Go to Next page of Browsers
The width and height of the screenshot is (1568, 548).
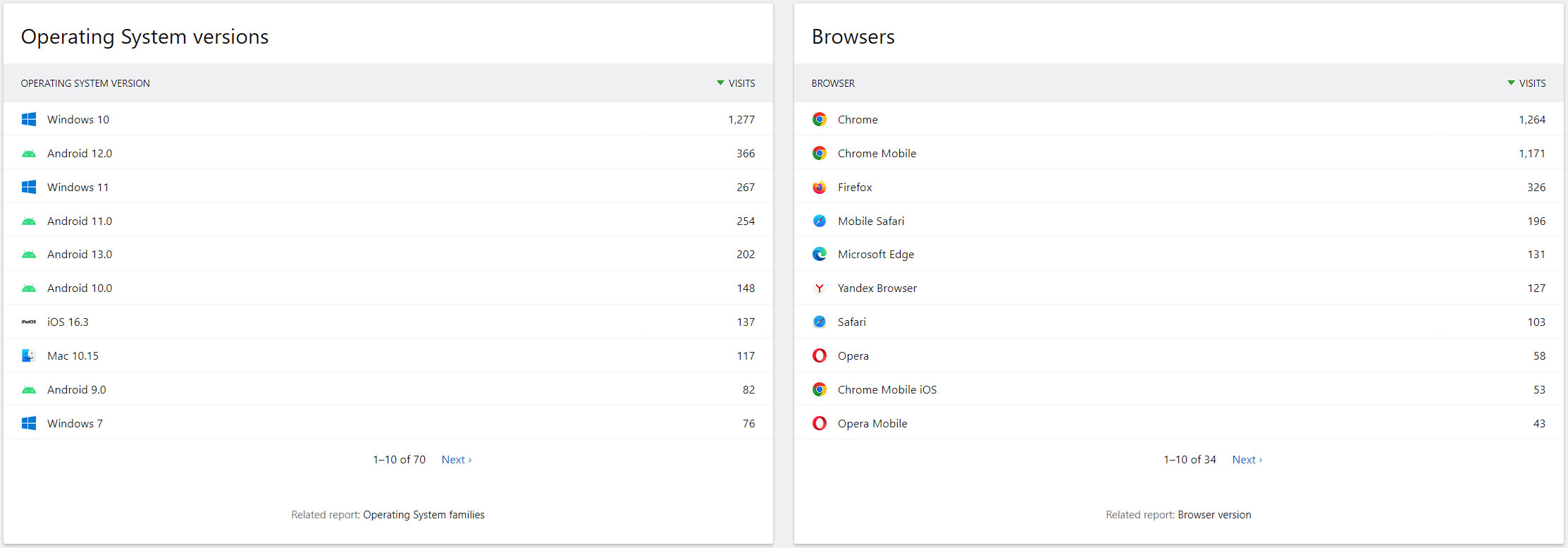point(1247,460)
